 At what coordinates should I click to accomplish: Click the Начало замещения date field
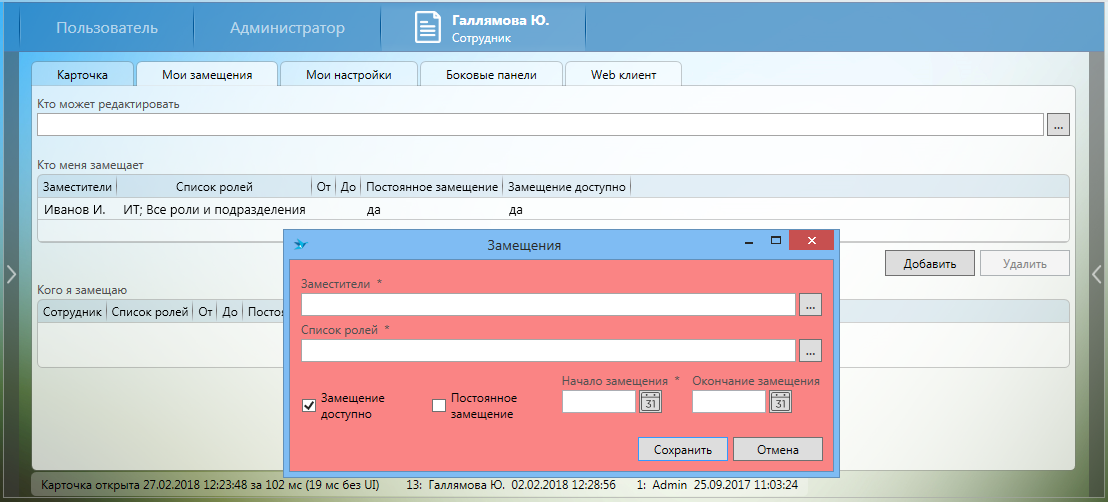point(599,402)
